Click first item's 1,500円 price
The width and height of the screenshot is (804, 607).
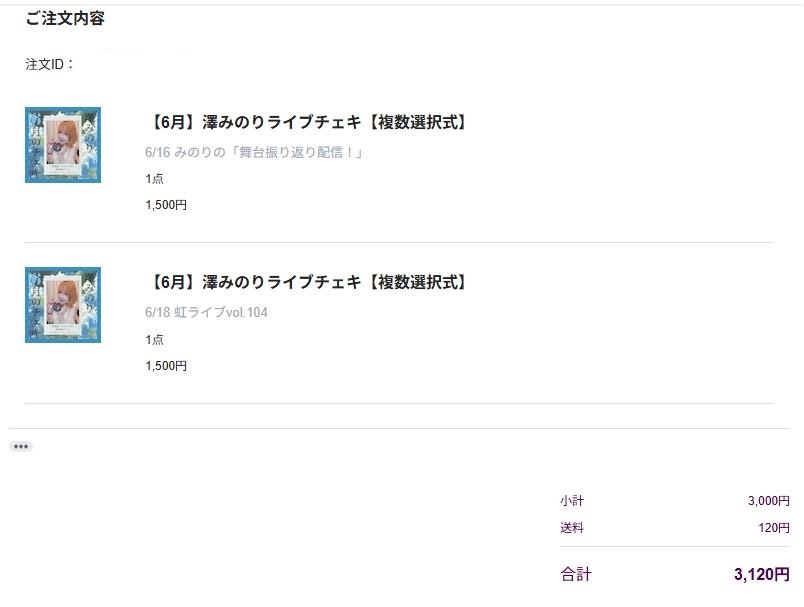point(166,205)
